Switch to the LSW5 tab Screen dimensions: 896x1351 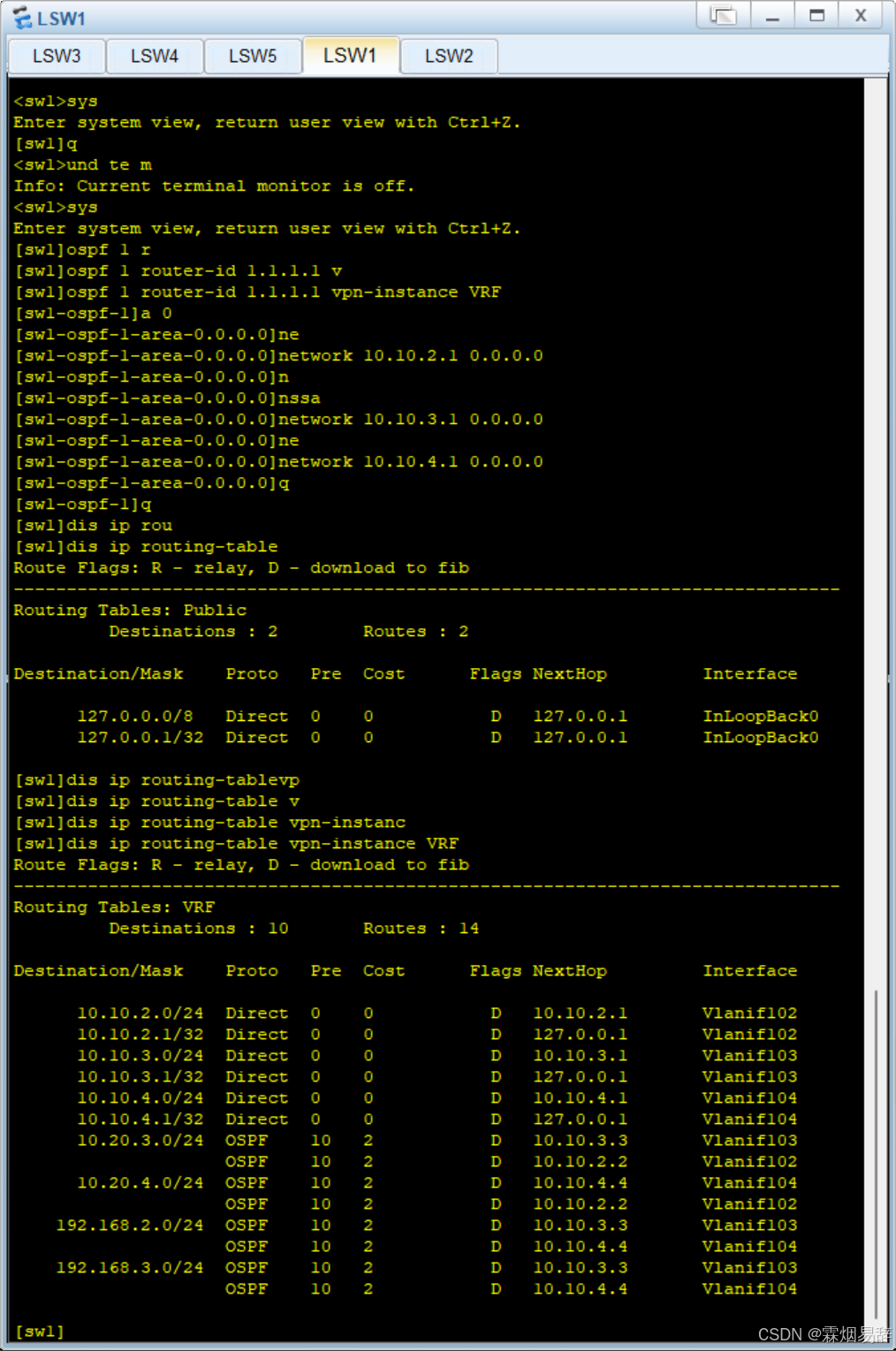pyautogui.click(x=253, y=56)
